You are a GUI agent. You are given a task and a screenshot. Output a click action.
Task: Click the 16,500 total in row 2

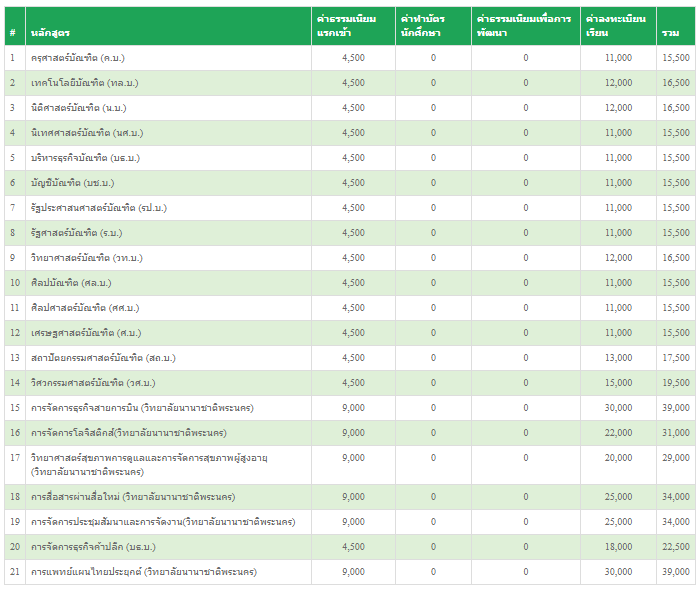click(676, 83)
